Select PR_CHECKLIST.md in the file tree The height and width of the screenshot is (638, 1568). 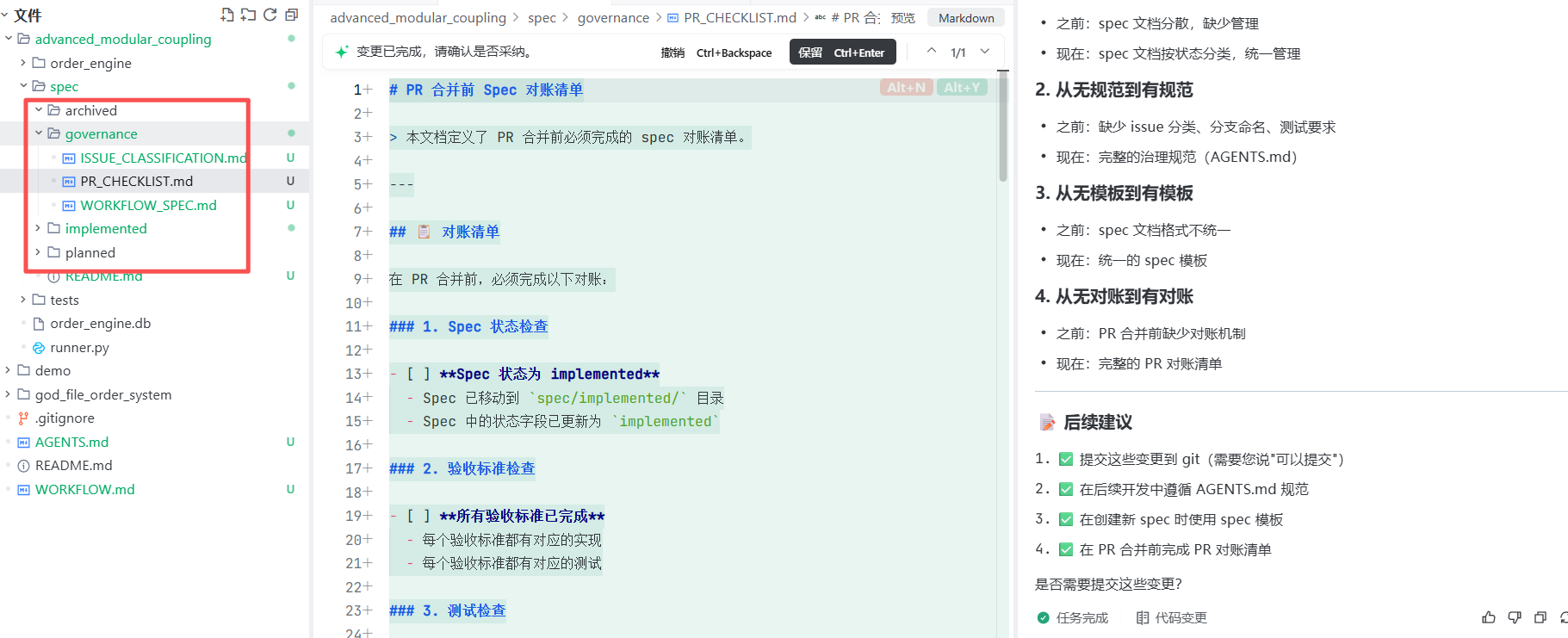(136, 181)
